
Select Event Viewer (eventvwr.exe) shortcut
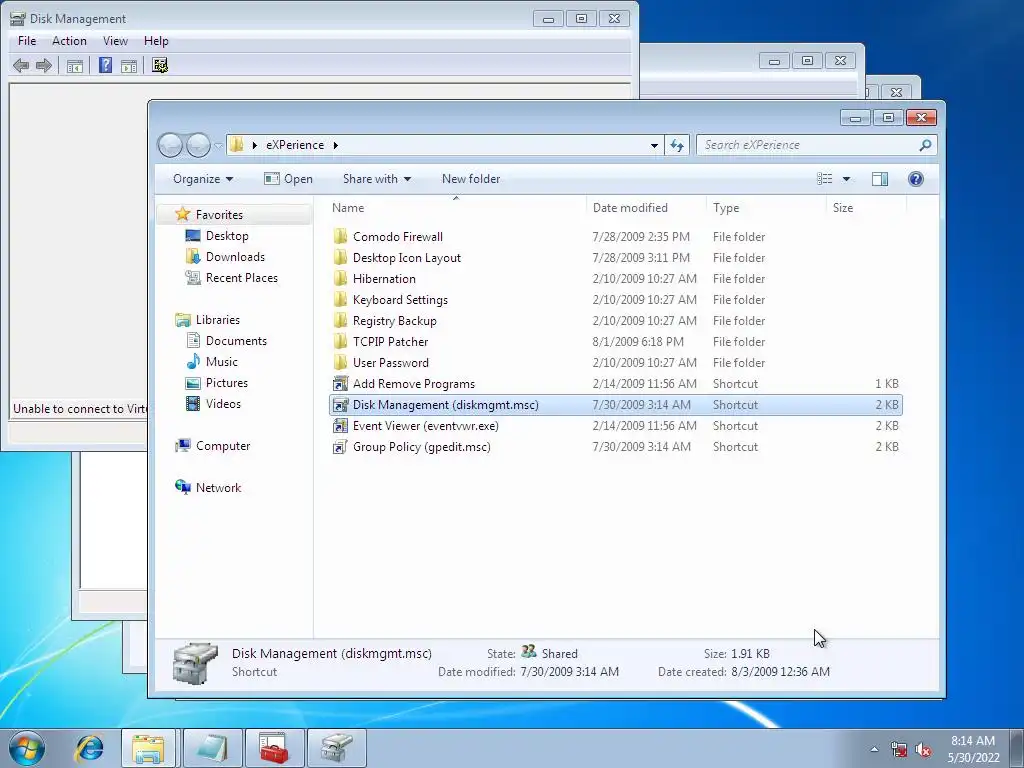pyautogui.click(x=425, y=426)
